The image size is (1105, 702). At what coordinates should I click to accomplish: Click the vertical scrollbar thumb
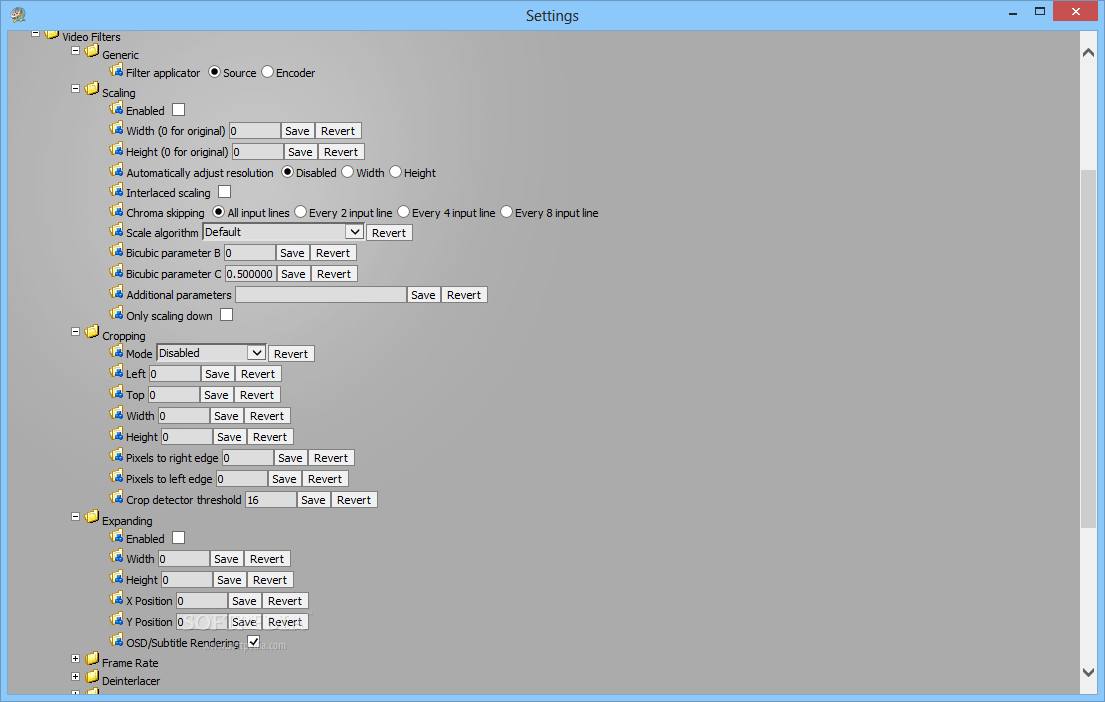tap(1088, 348)
